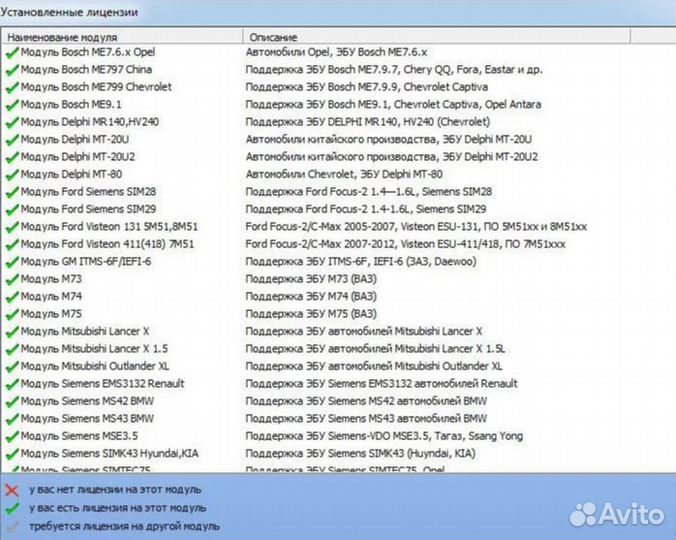Select row text Модуль M75

pyautogui.click(x=51, y=314)
